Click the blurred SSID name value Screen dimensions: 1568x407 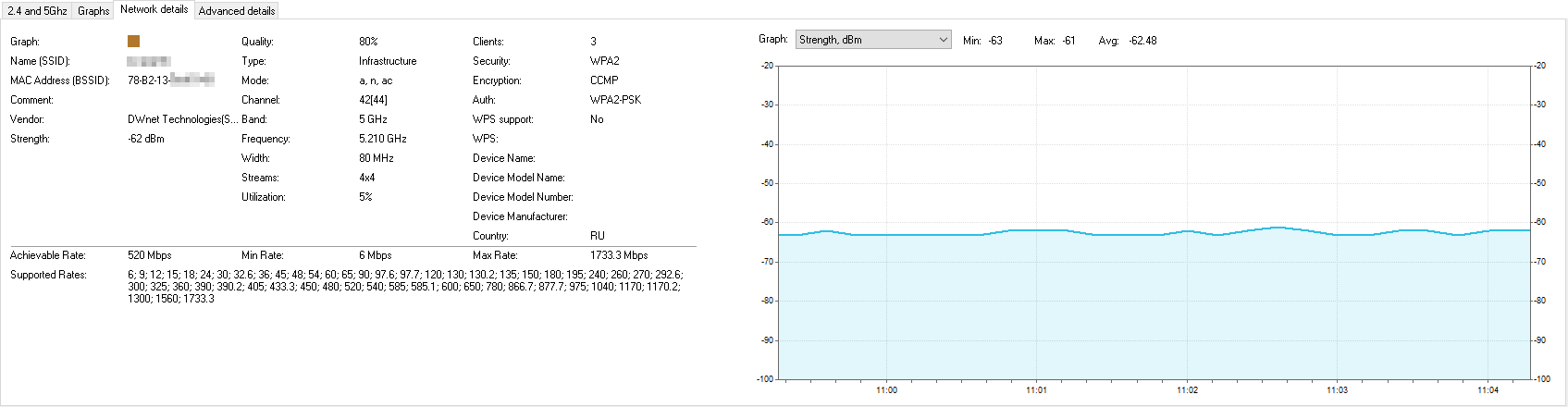click(x=148, y=61)
